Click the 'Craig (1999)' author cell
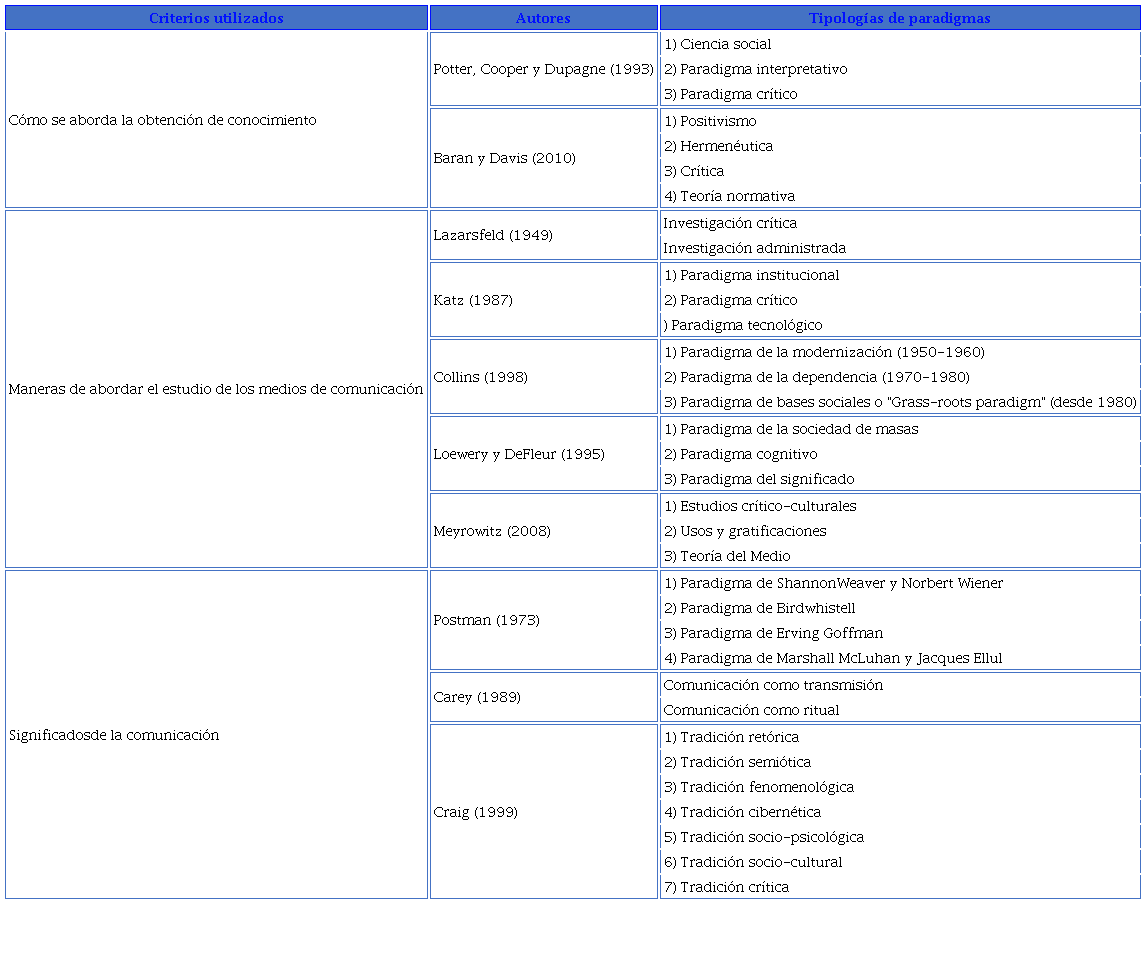Screen dimensions: 1146x955 476,812
